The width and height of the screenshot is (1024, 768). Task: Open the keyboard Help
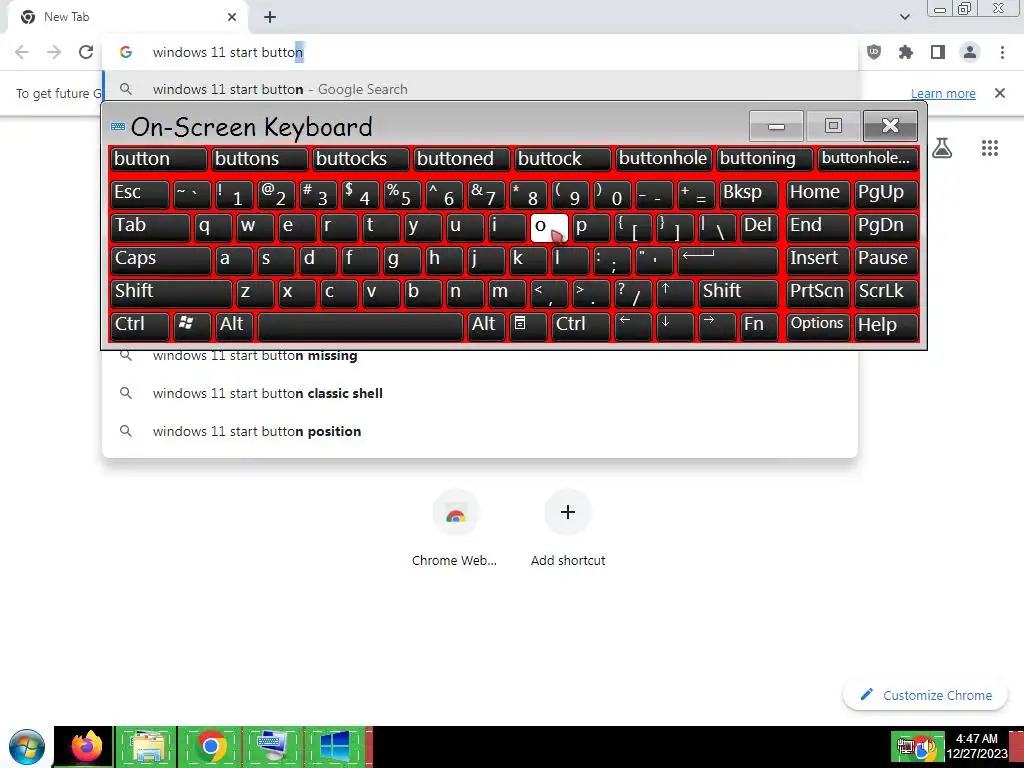[x=886, y=326]
